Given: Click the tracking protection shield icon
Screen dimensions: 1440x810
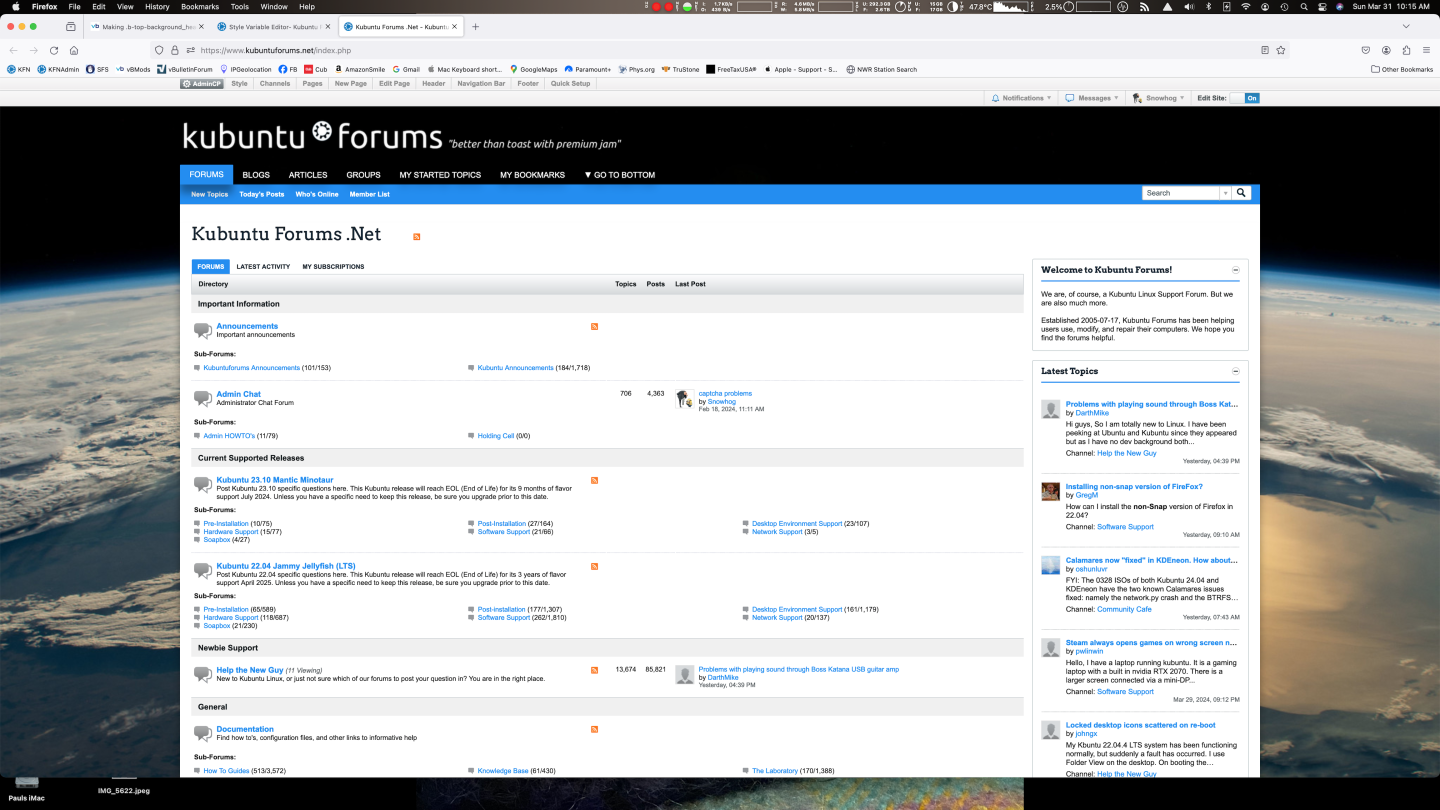Looking at the screenshot, I should coord(159,50).
